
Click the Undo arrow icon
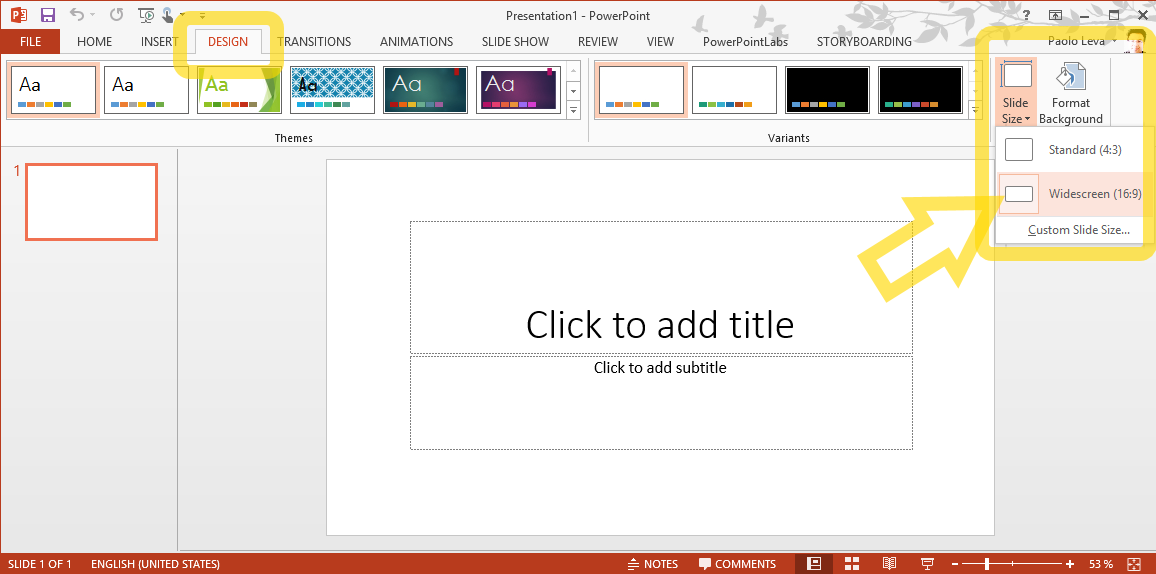77,15
